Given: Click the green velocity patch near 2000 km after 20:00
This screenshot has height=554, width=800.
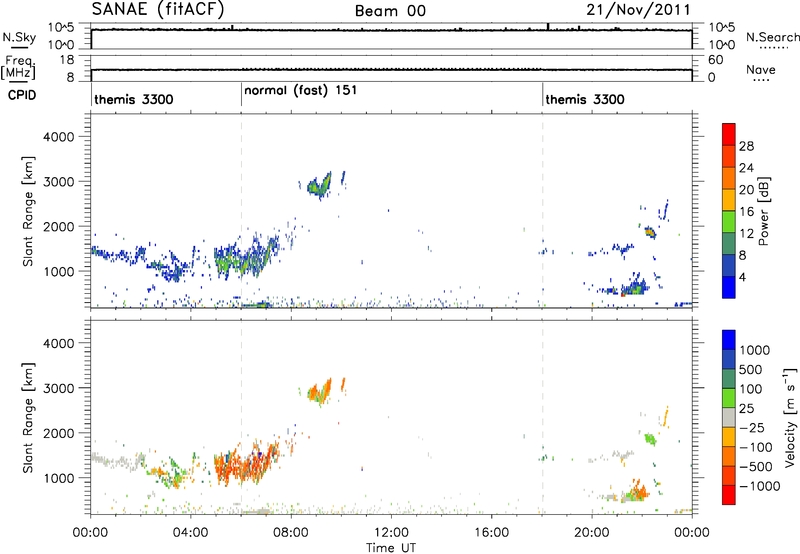Looking at the screenshot, I should tap(650, 438).
